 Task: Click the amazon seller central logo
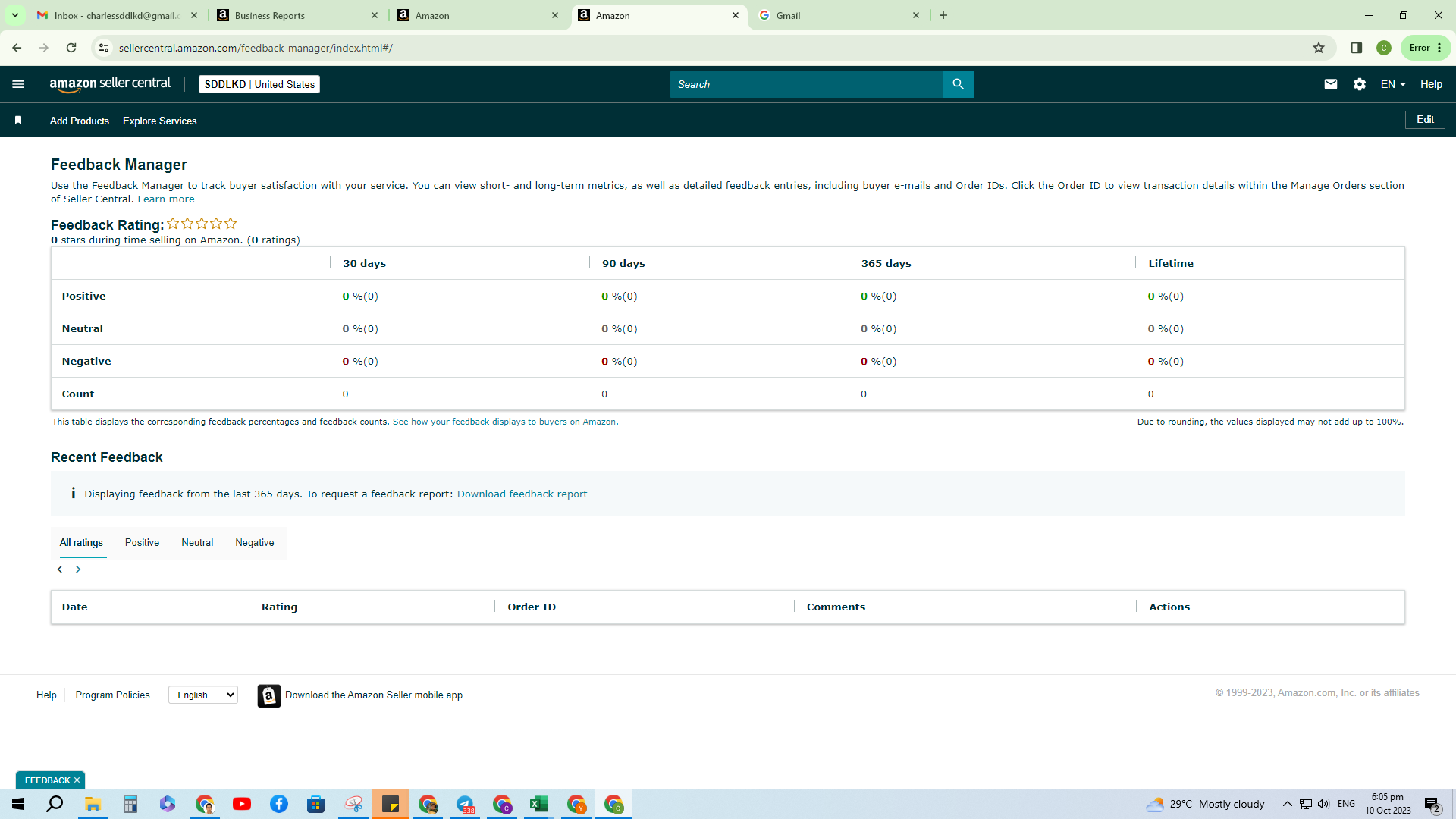pos(110,84)
